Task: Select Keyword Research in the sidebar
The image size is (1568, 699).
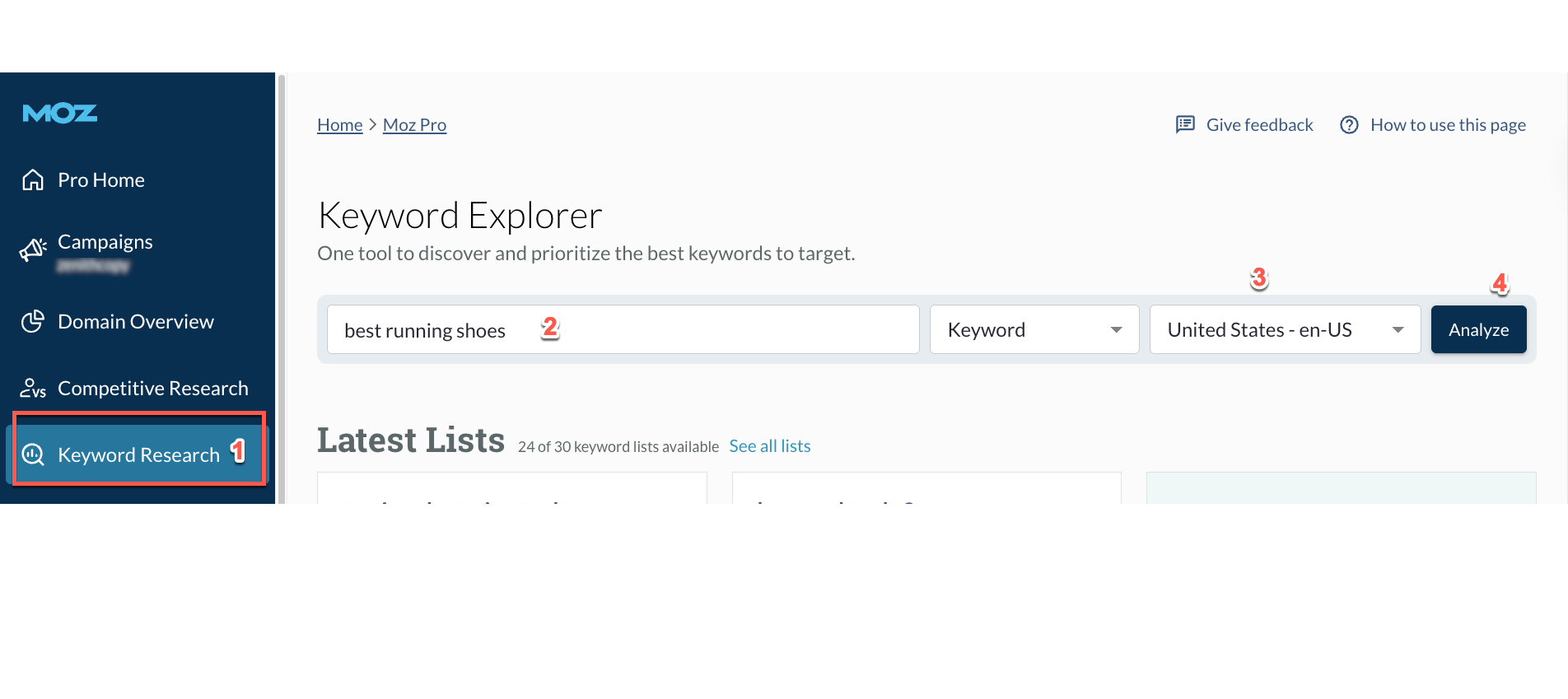Action: (138, 454)
